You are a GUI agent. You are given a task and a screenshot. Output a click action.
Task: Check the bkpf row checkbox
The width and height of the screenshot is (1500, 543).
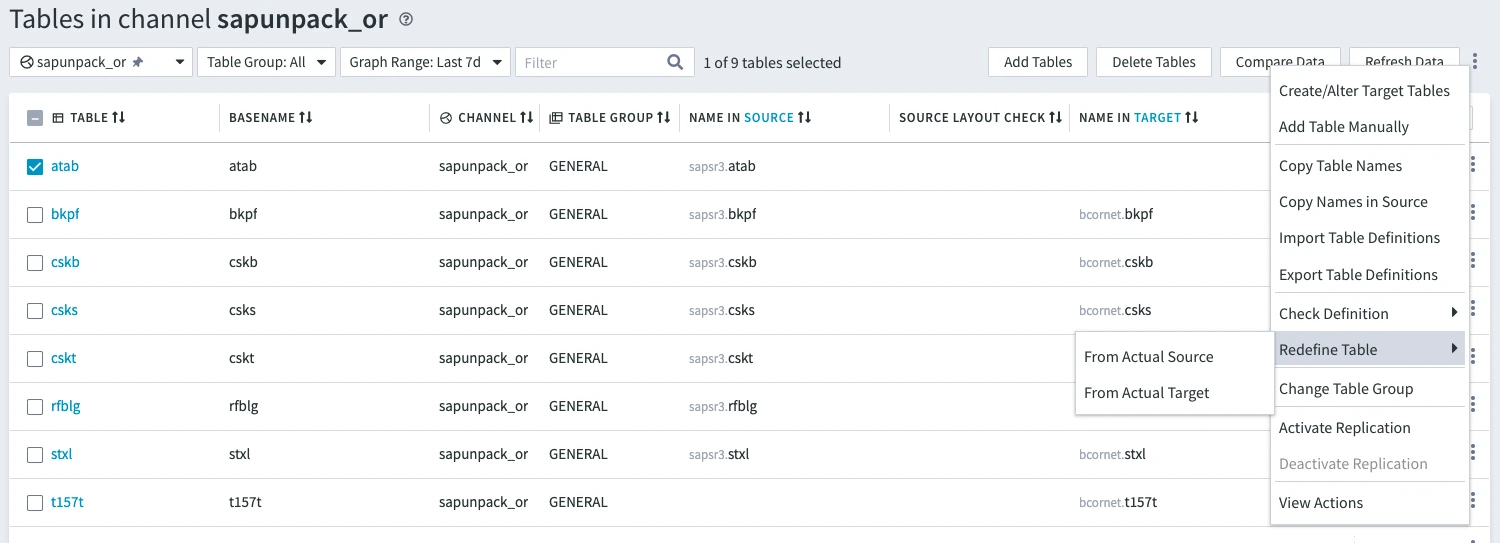pyautogui.click(x=35, y=214)
